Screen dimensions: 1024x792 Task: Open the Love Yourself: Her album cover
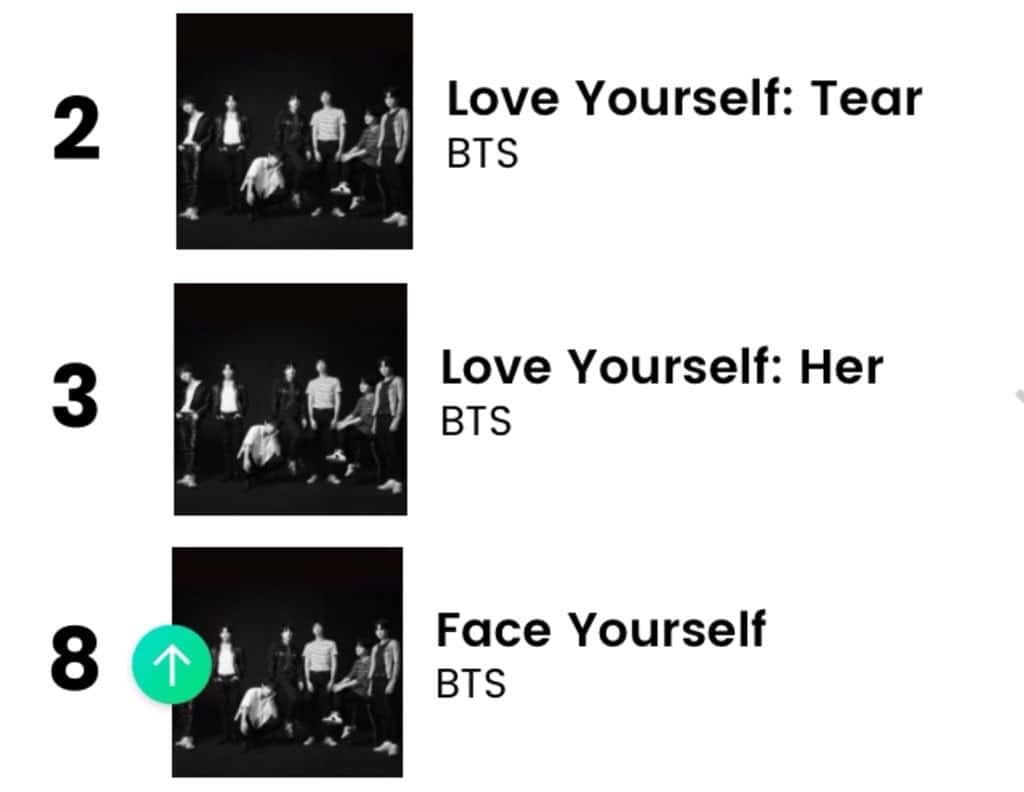tap(291, 399)
